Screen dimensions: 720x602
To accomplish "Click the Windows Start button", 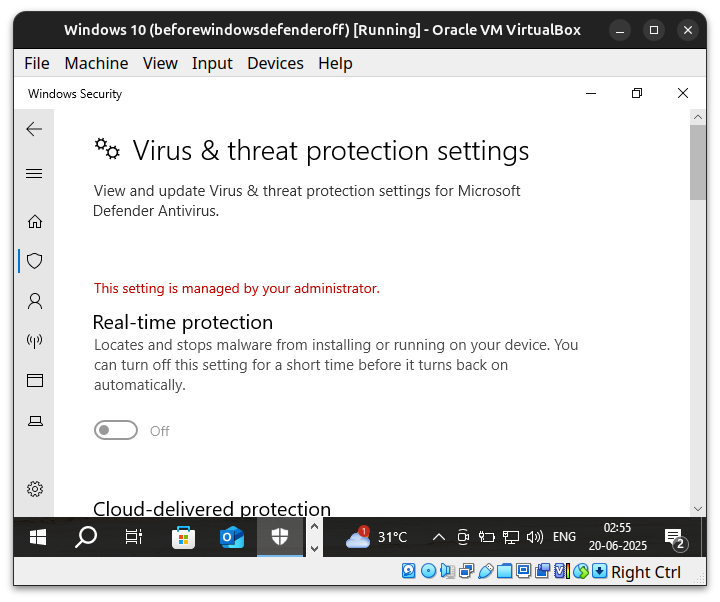I will pyautogui.click(x=38, y=537).
